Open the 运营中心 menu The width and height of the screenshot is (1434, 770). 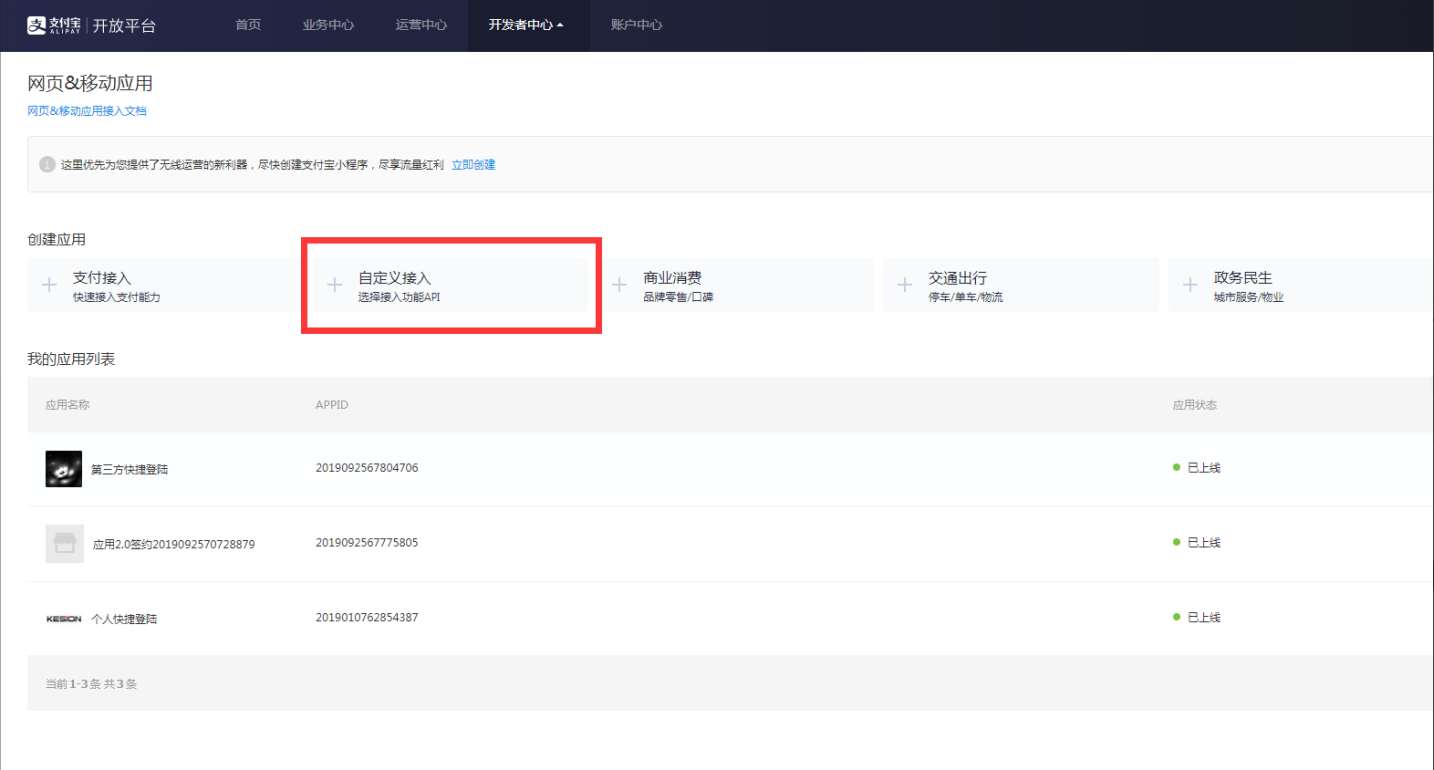[x=421, y=25]
